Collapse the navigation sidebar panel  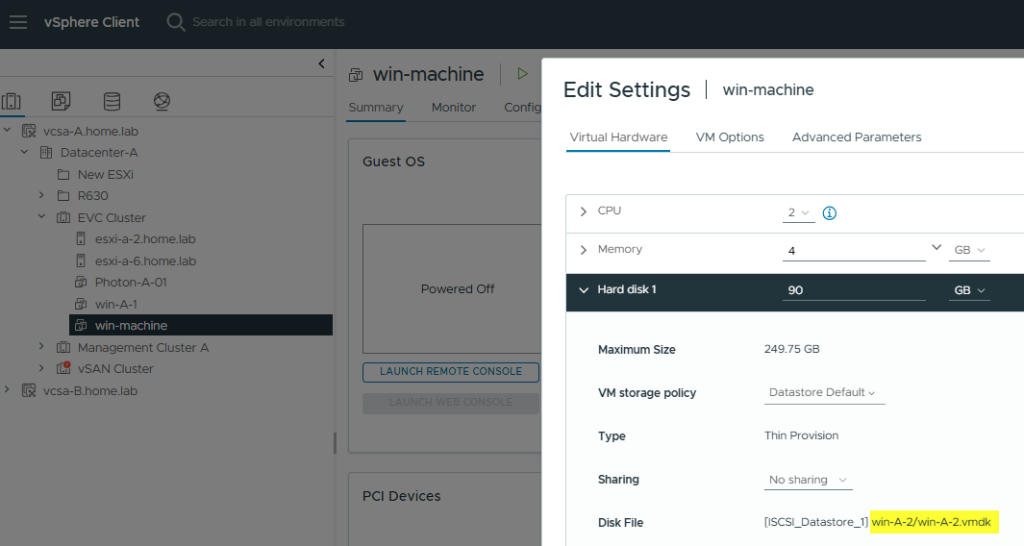(321, 63)
